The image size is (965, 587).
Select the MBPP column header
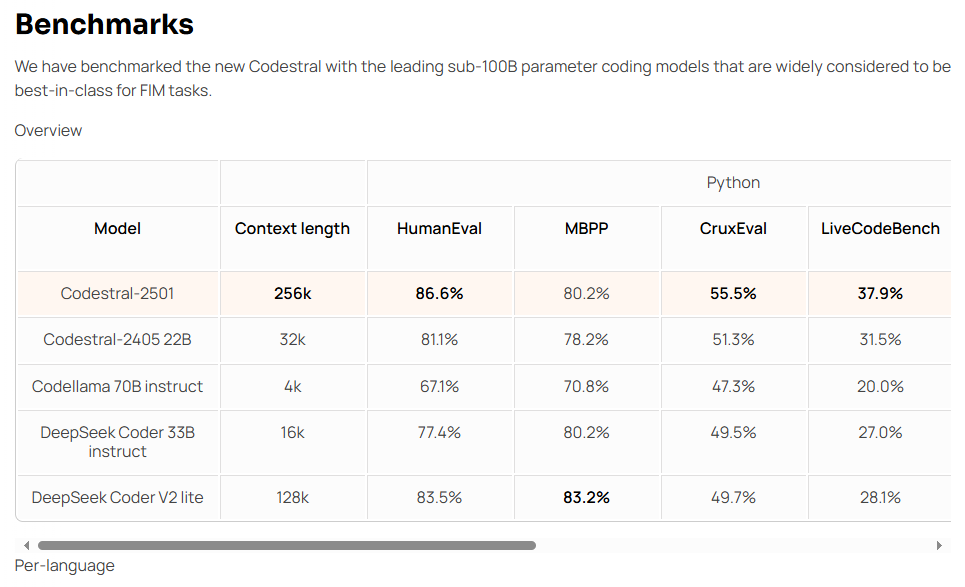point(586,229)
